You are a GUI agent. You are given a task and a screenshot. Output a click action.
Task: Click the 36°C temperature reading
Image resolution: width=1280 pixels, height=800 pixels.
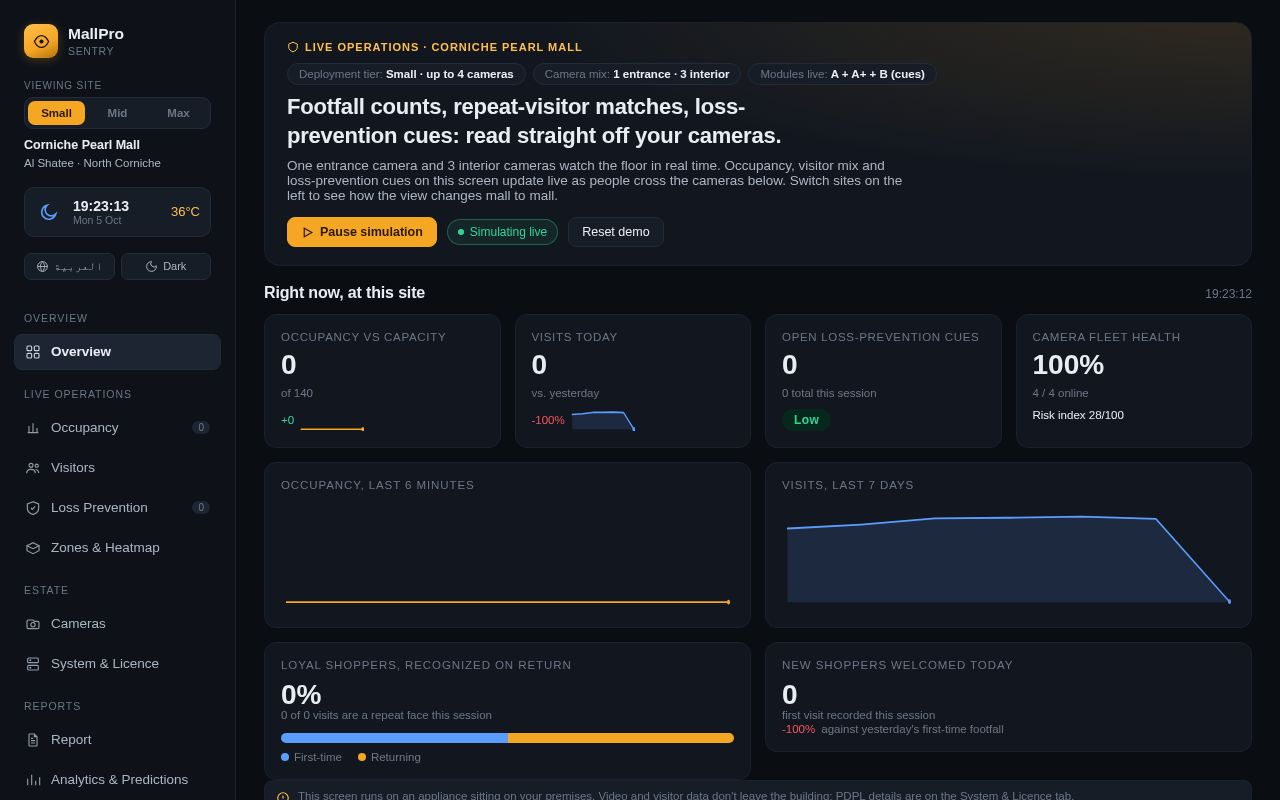tap(185, 212)
